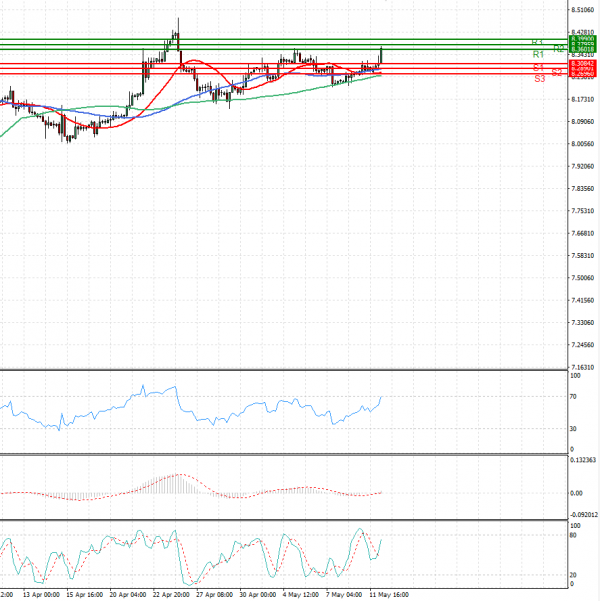Select the red S3 support label
Image resolution: width=600 pixels, height=601 pixels.
click(539, 79)
